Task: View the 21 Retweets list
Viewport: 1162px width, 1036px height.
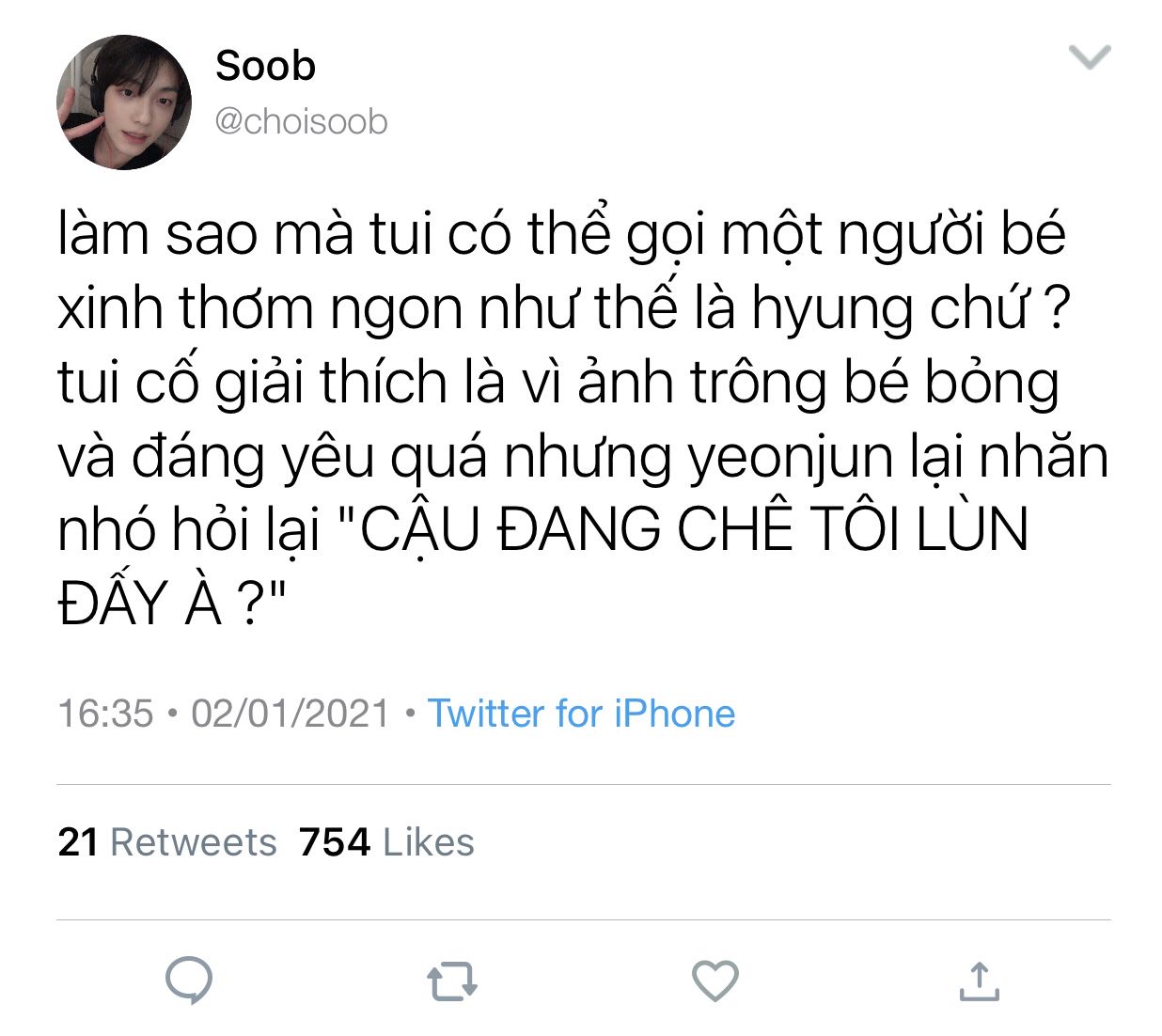Action: point(167,842)
